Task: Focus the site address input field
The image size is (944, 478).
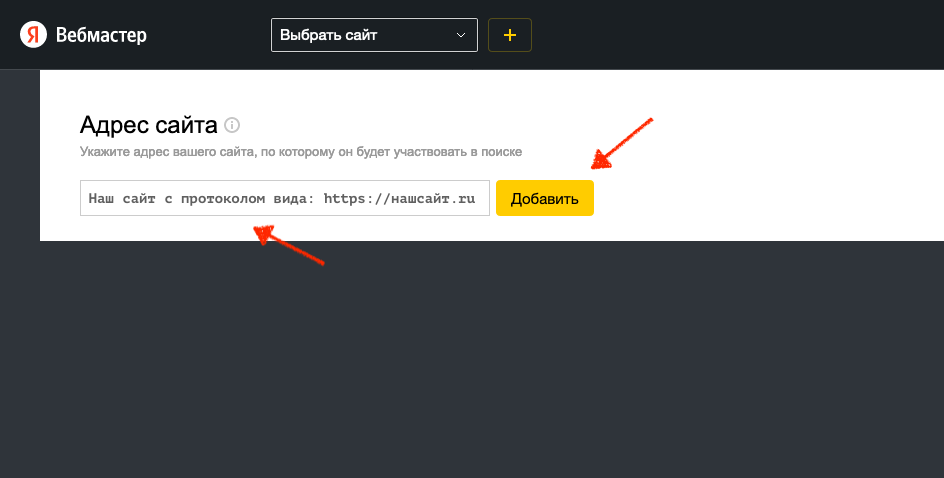Action: click(285, 198)
